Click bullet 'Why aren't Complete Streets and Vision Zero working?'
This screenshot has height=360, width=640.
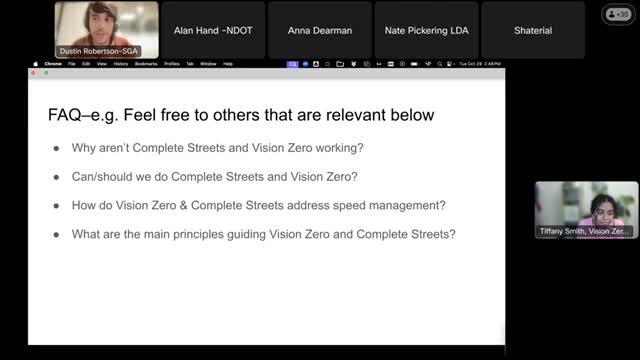point(218,148)
